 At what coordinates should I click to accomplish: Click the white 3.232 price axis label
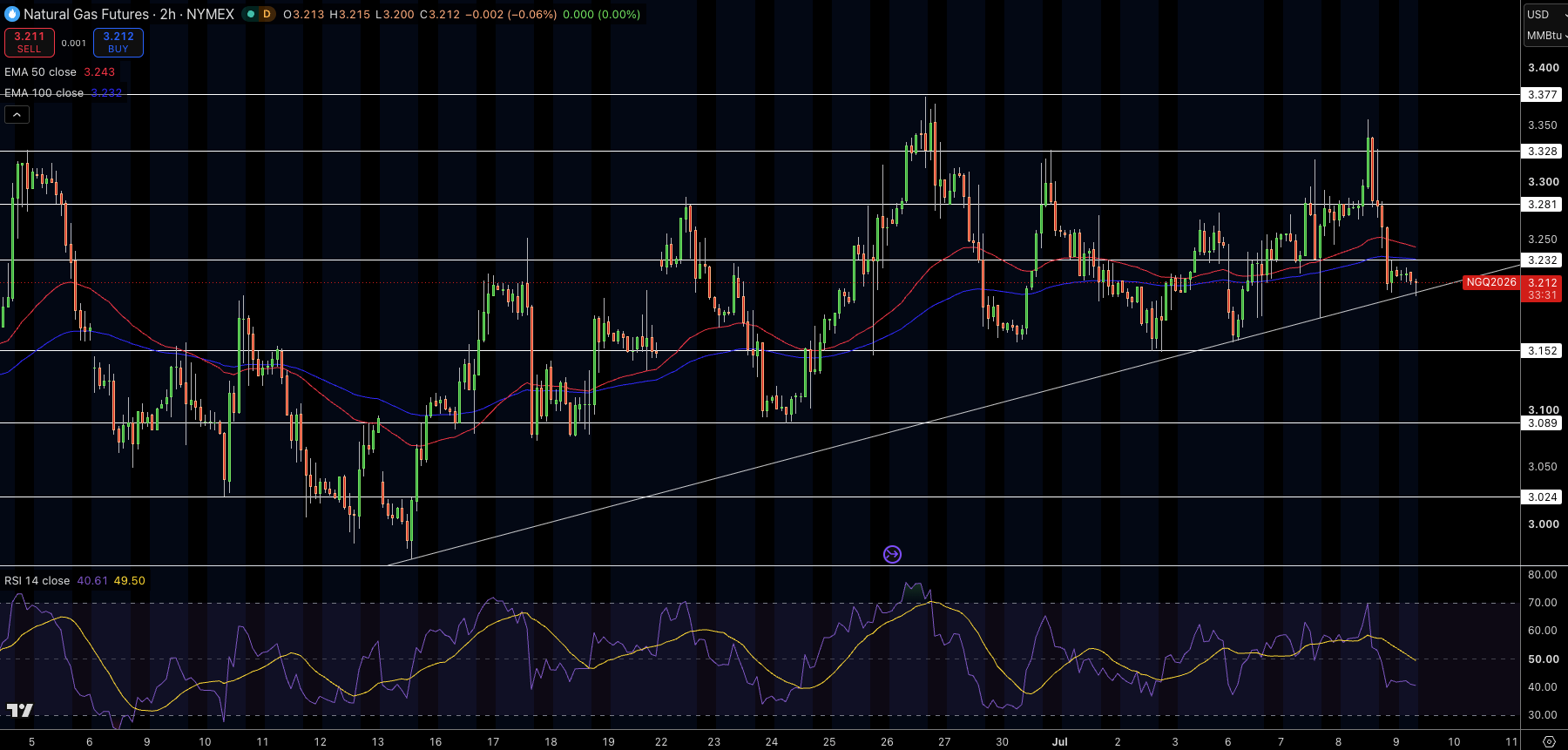click(1542, 260)
